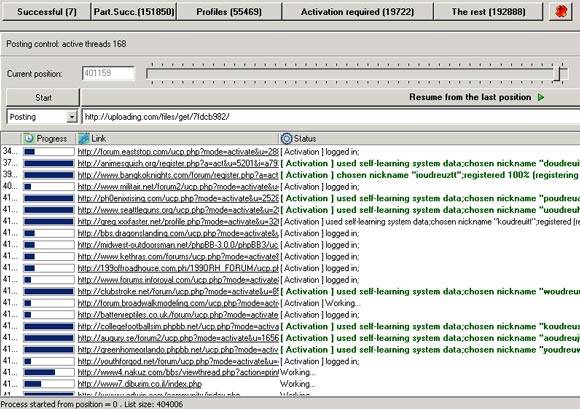Open youthforgod.net forum link
Screen dimensions: 580x409
point(178,361)
